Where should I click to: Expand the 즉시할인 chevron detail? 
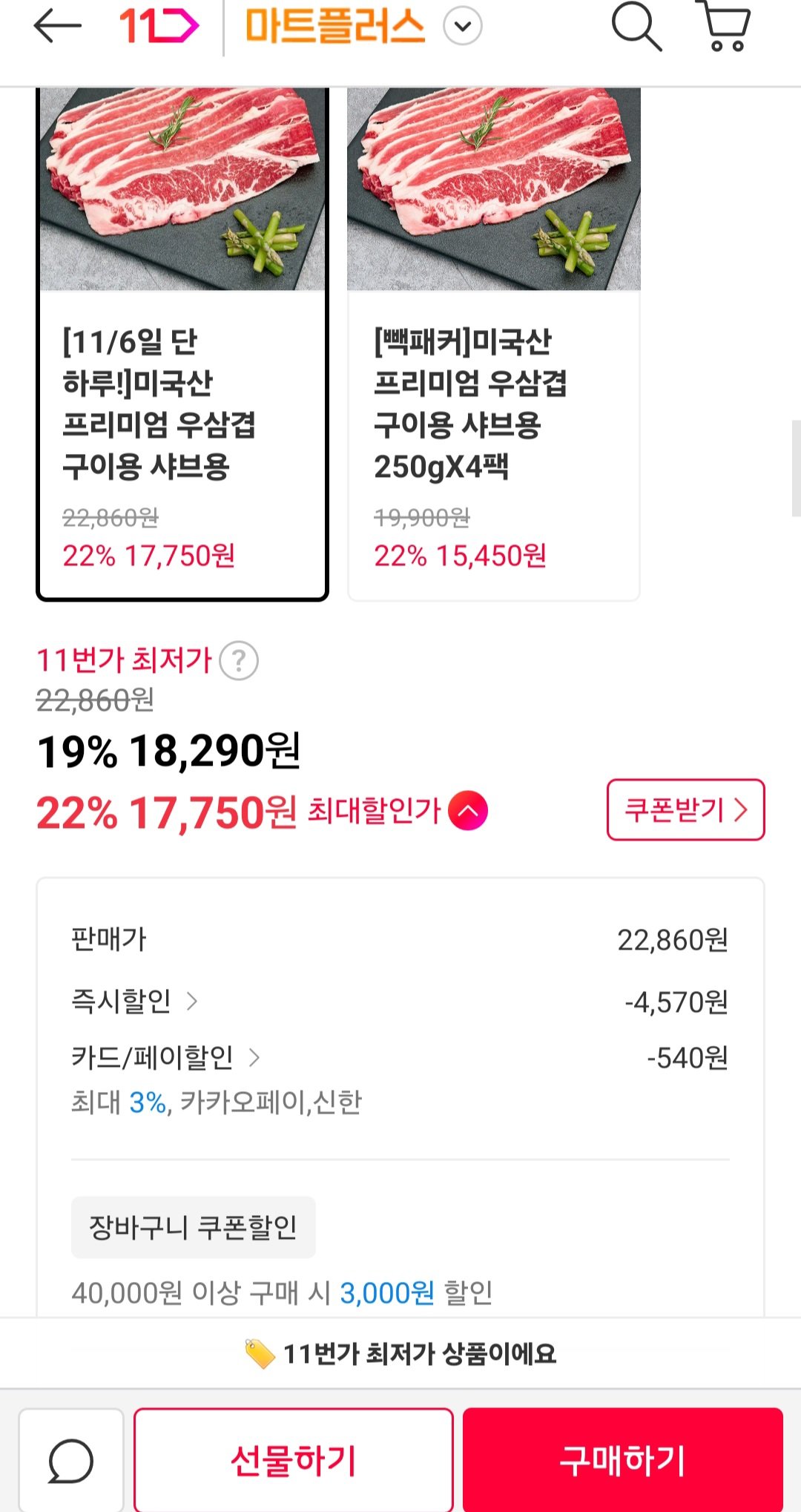[x=192, y=1002]
